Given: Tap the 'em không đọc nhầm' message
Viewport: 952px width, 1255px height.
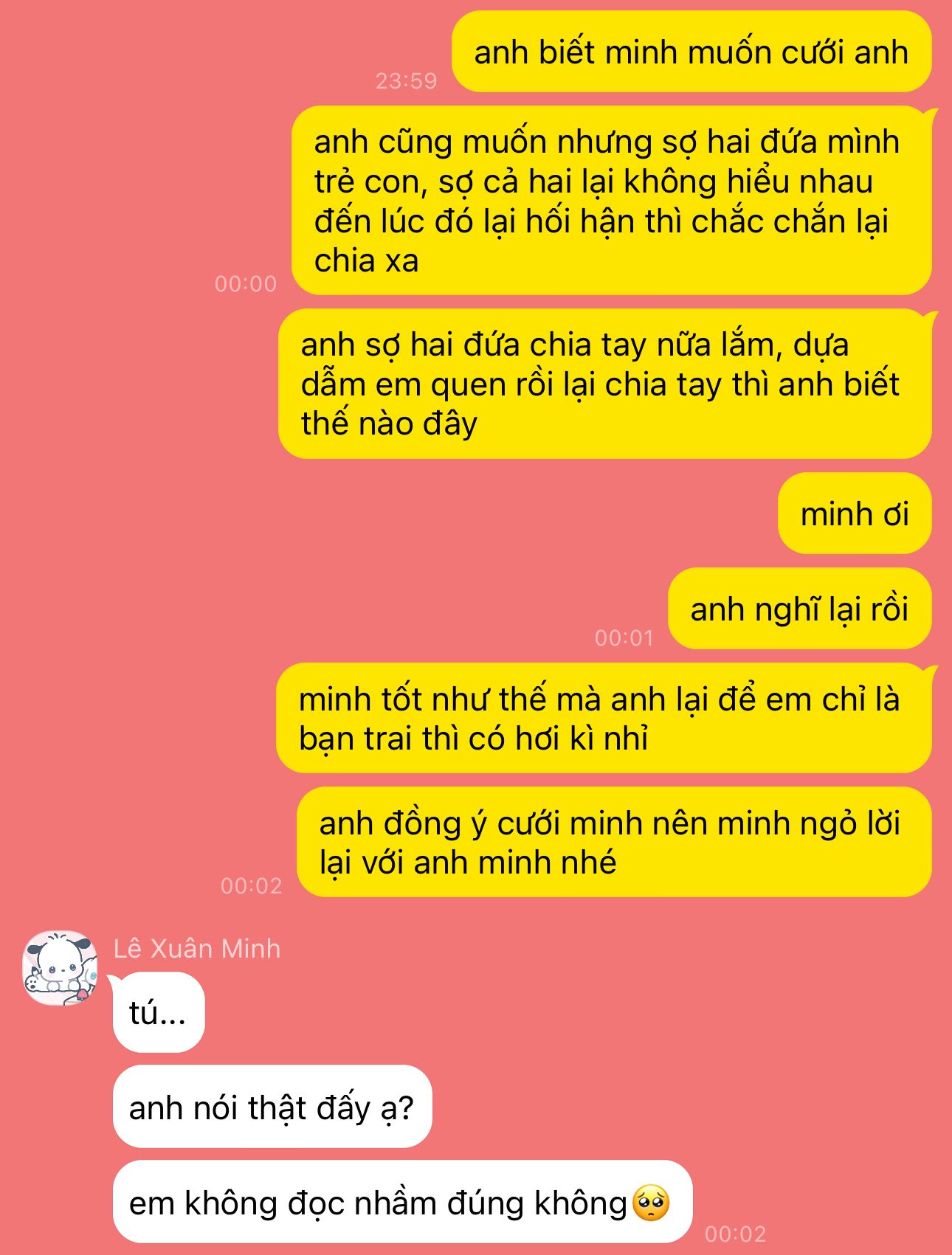Looking at the screenshot, I should pos(402,1202).
